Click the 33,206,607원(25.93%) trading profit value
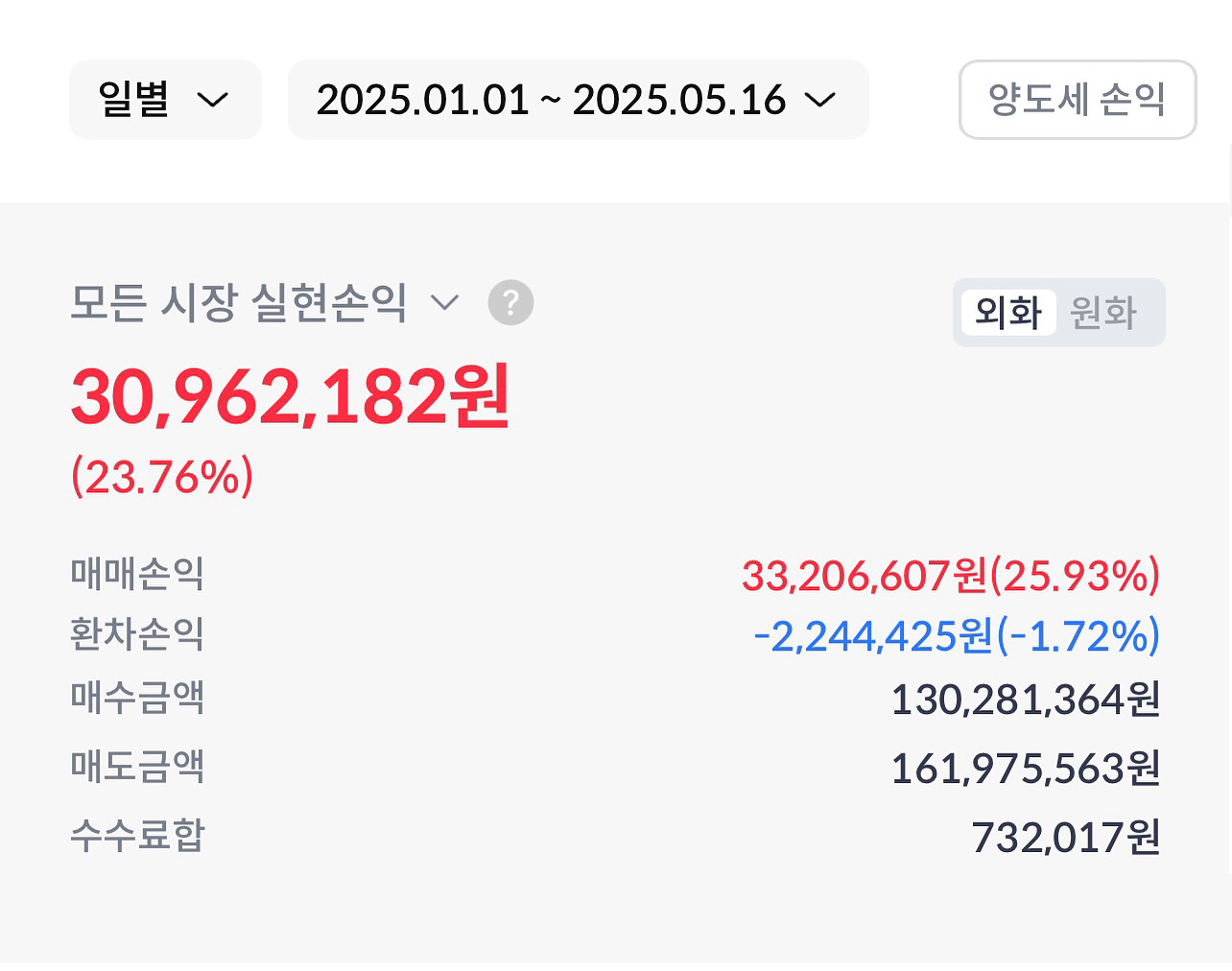1232x971 pixels. pos(950,576)
